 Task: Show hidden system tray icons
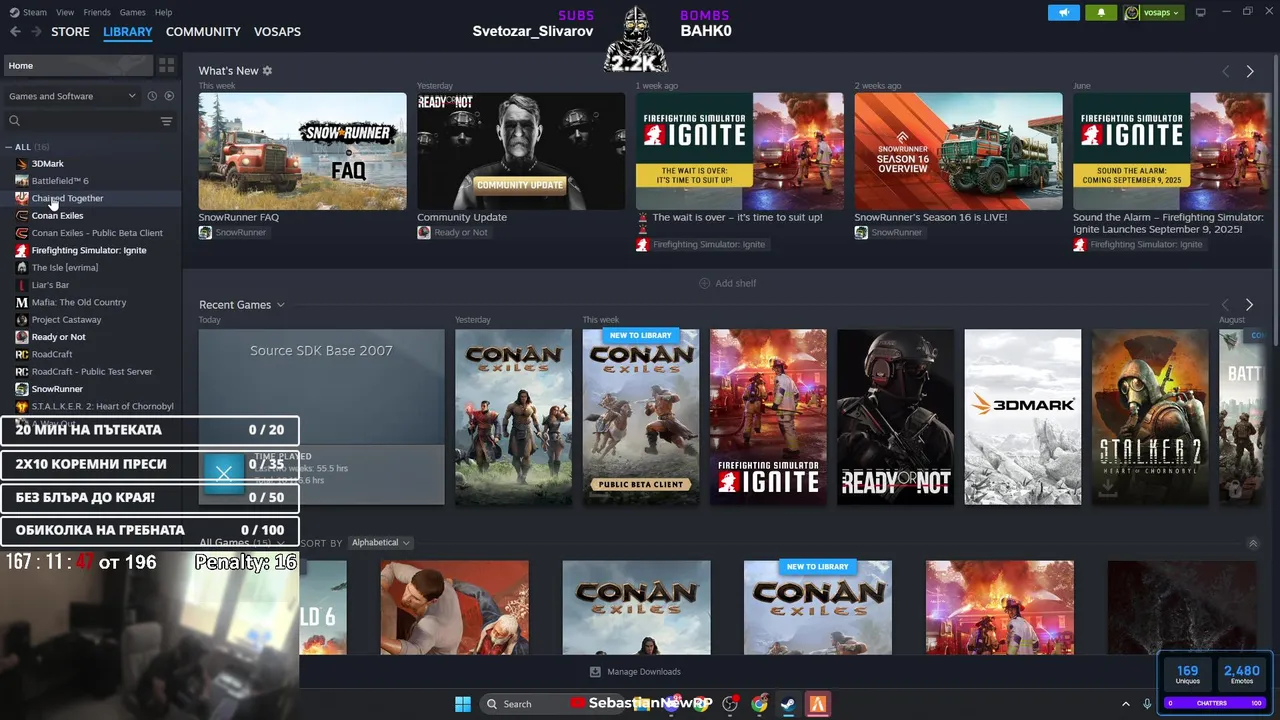click(x=1125, y=704)
